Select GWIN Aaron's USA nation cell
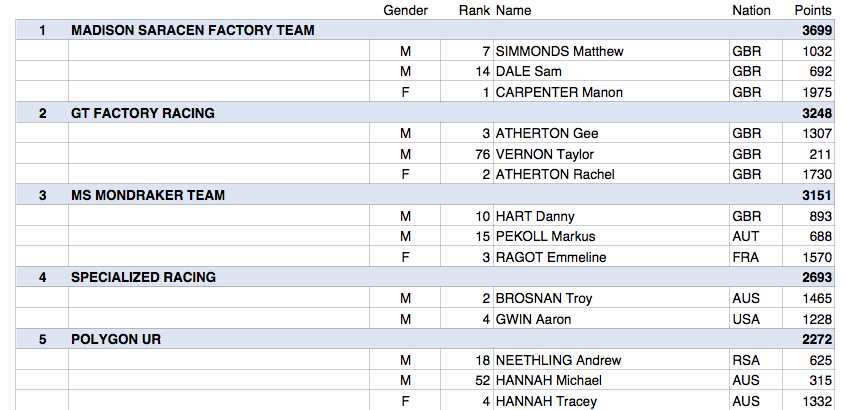Image resolution: width=846 pixels, height=410 pixels. 746,318
